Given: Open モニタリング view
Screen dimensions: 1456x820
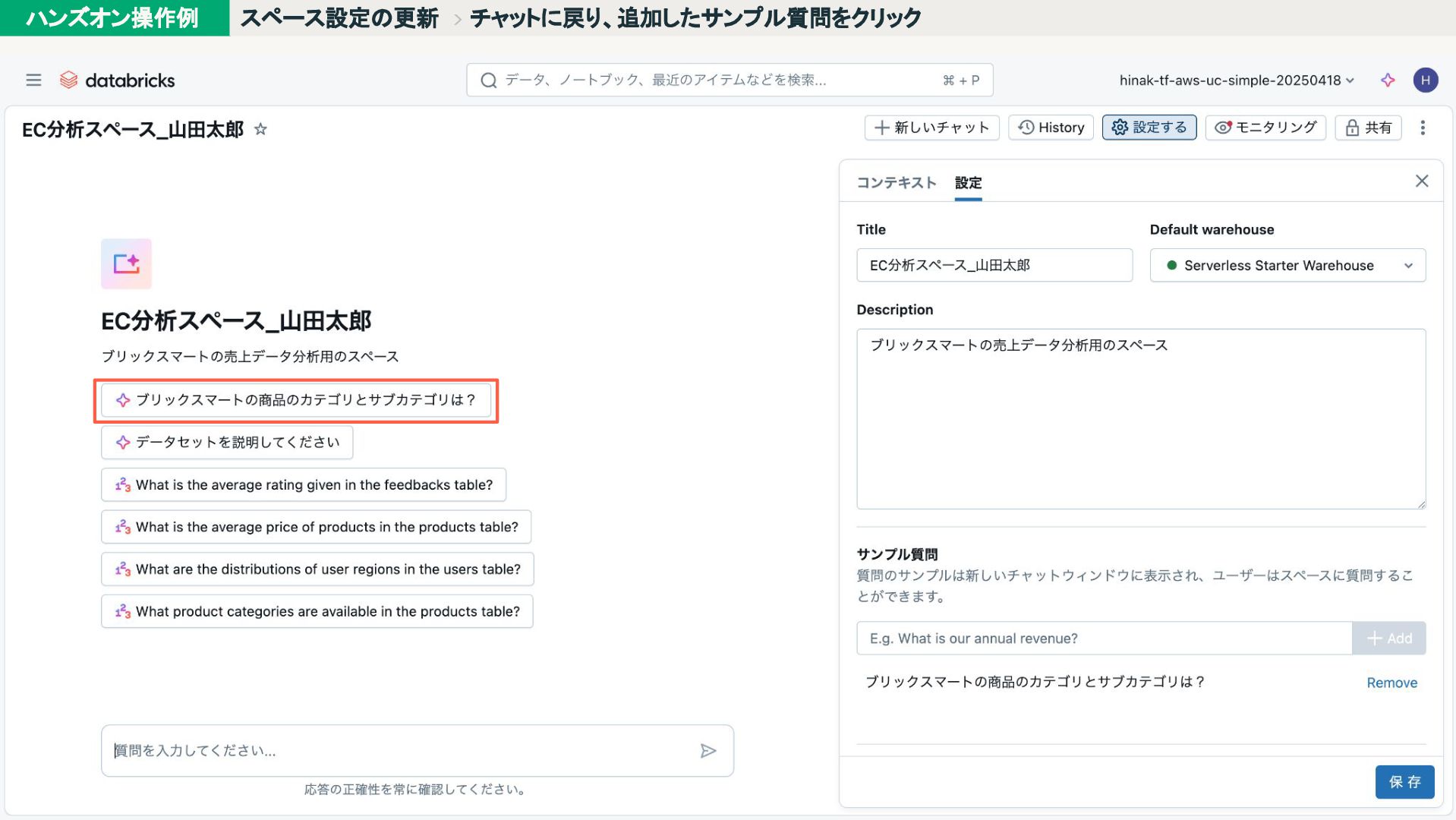Looking at the screenshot, I should [1265, 128].
